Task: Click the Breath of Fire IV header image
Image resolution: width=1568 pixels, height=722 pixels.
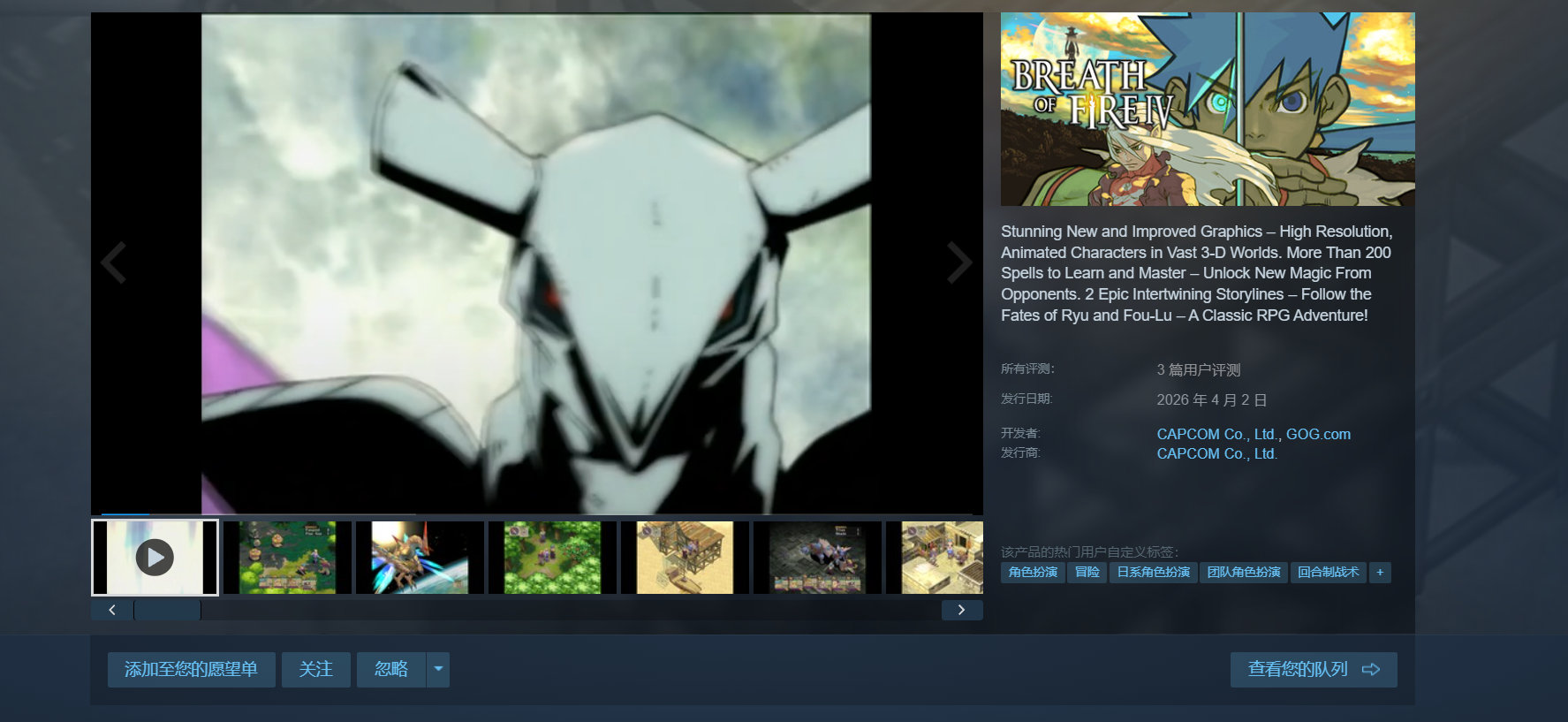Action: (x=1208, y=109)
